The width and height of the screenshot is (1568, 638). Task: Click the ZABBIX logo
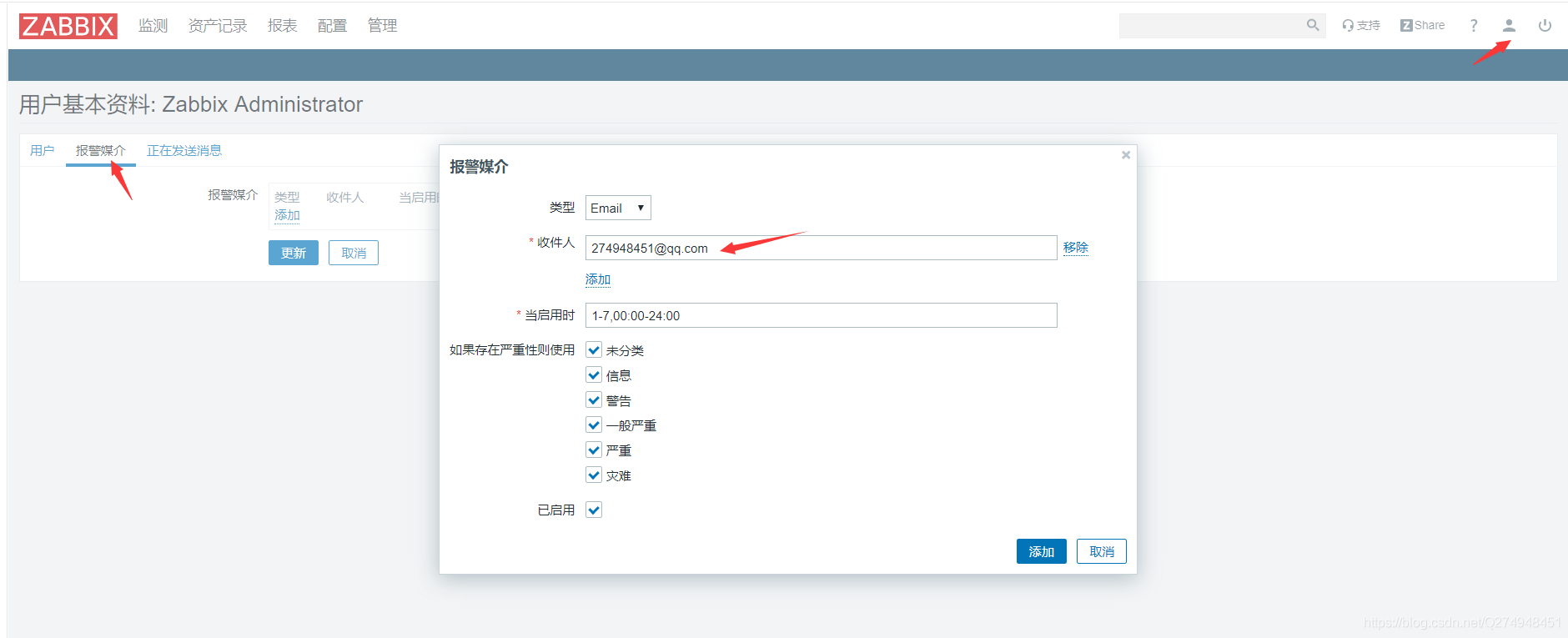pyautogui.click(x=68, y=26)
